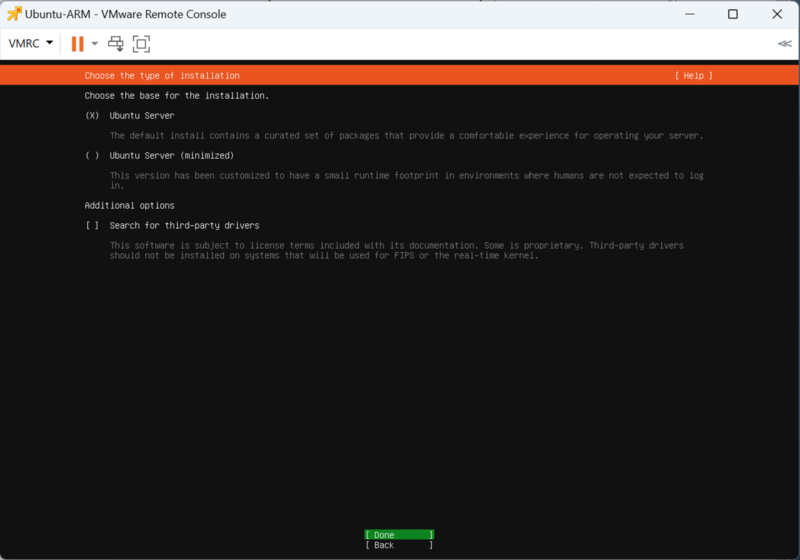Enable Search for third-party drivers checkbox
The width and height of the screenshot is (800, 560).
92,225
